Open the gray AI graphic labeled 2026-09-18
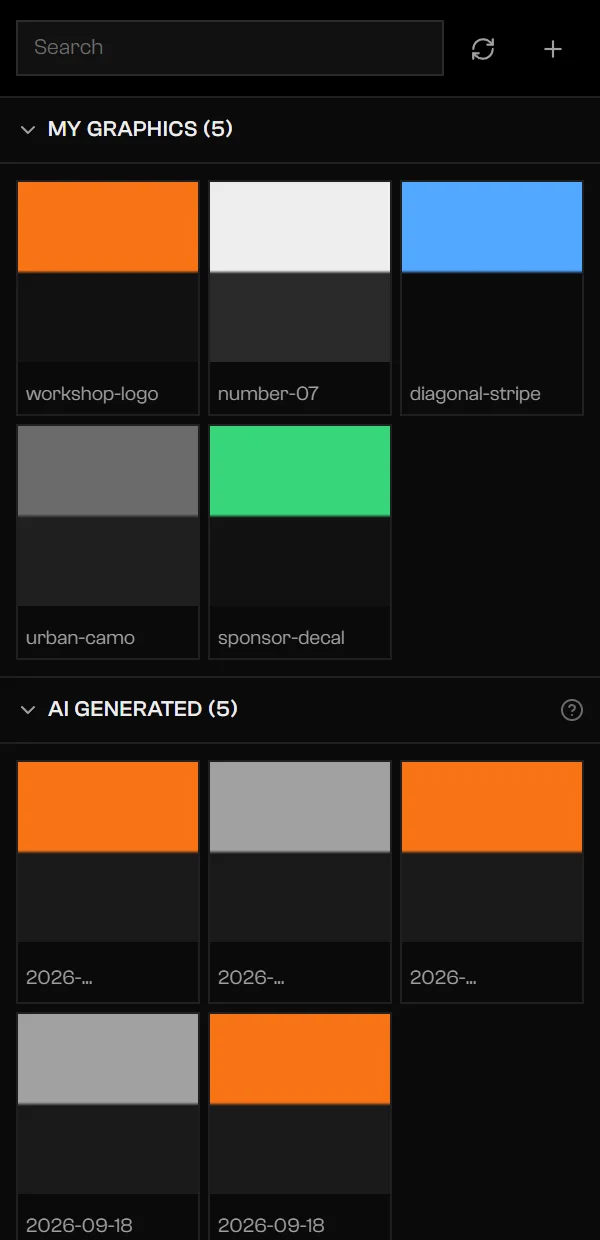The height and width of the screenshot is (1240, 600). tap(108, 1126)
